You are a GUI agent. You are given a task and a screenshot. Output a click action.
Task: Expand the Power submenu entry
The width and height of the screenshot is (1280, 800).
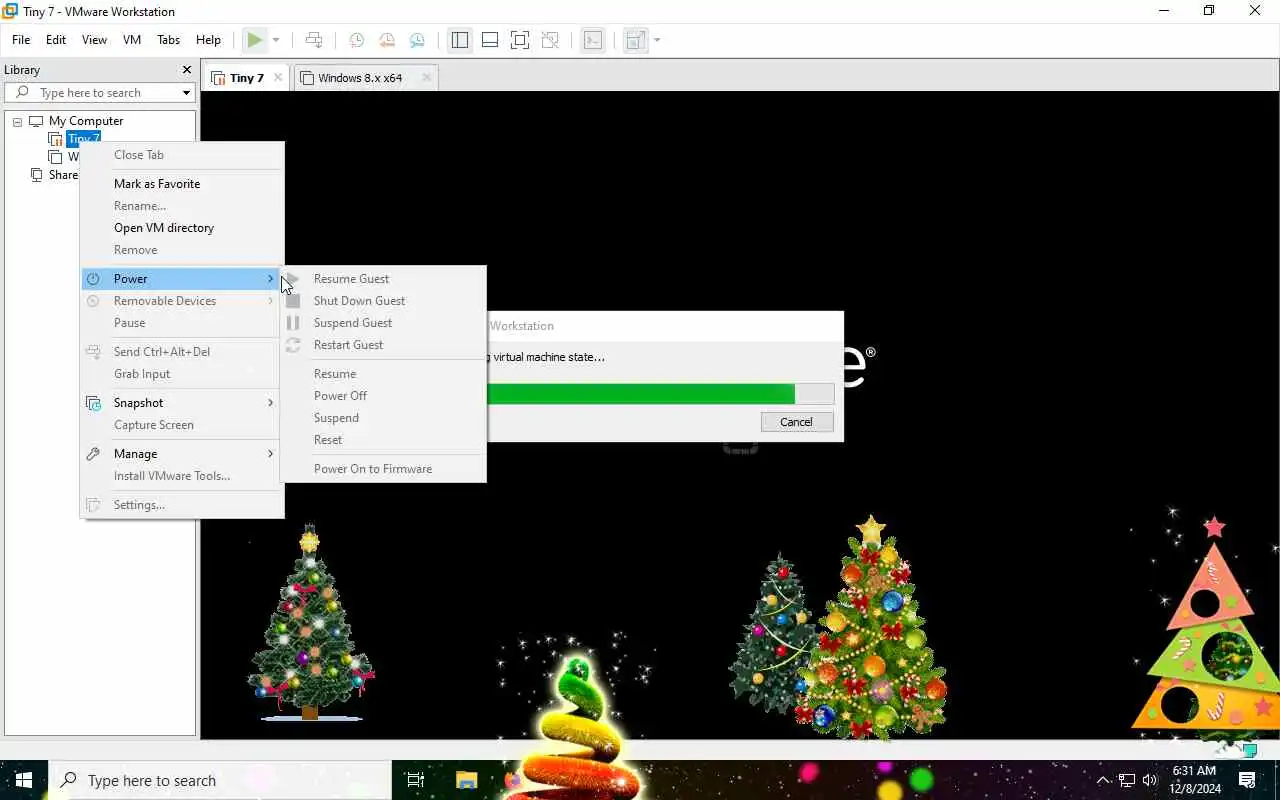click(x=182, y=279)
